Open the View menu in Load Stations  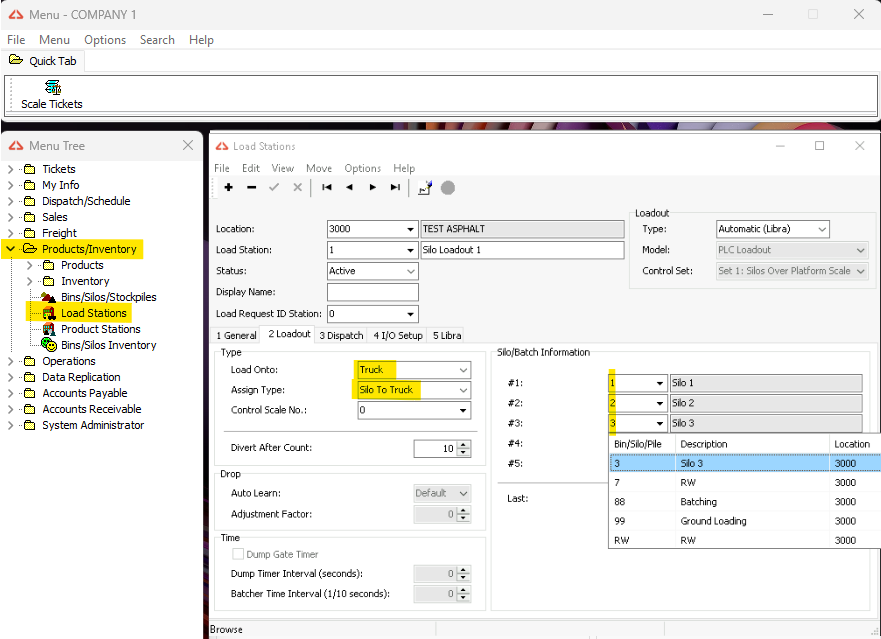coord(283,168)
